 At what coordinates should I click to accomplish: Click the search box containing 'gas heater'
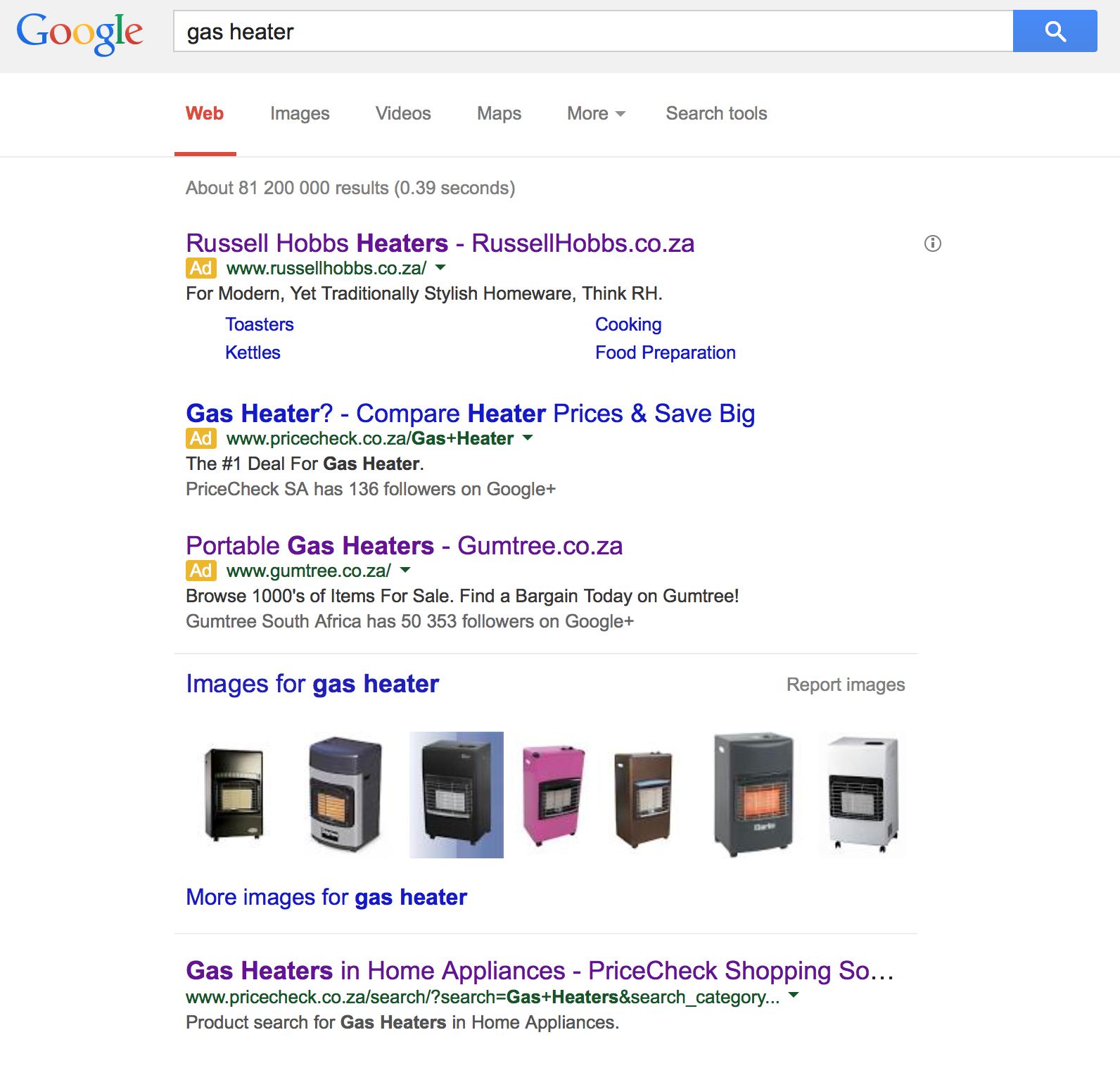point(593,31)
